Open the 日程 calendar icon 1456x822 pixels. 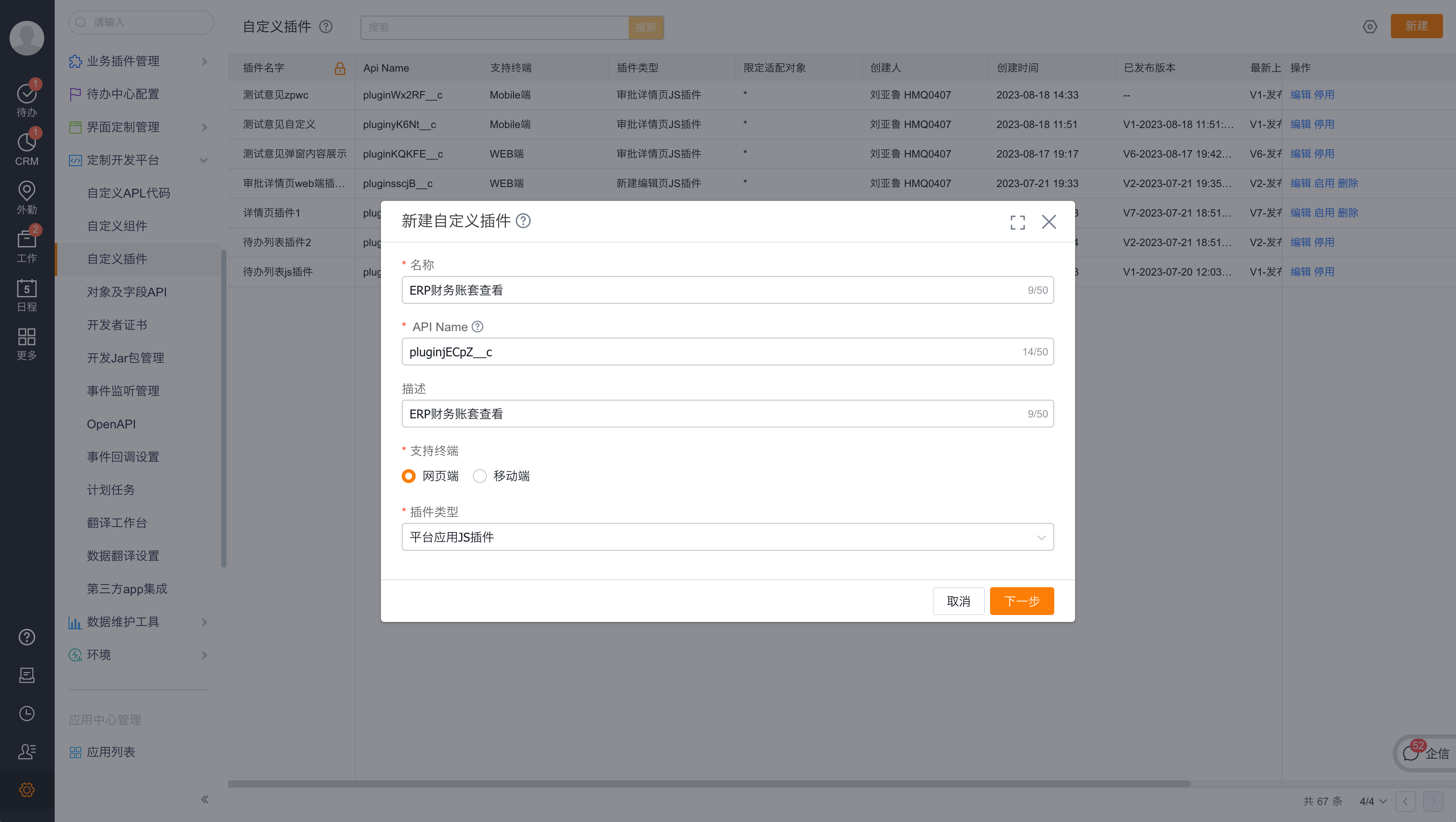coord(26,289)
